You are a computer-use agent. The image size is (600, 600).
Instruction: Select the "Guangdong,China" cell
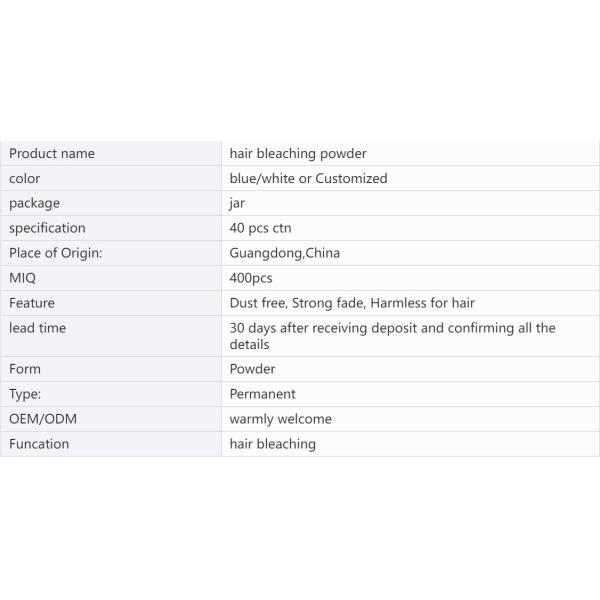click(285, 254)
